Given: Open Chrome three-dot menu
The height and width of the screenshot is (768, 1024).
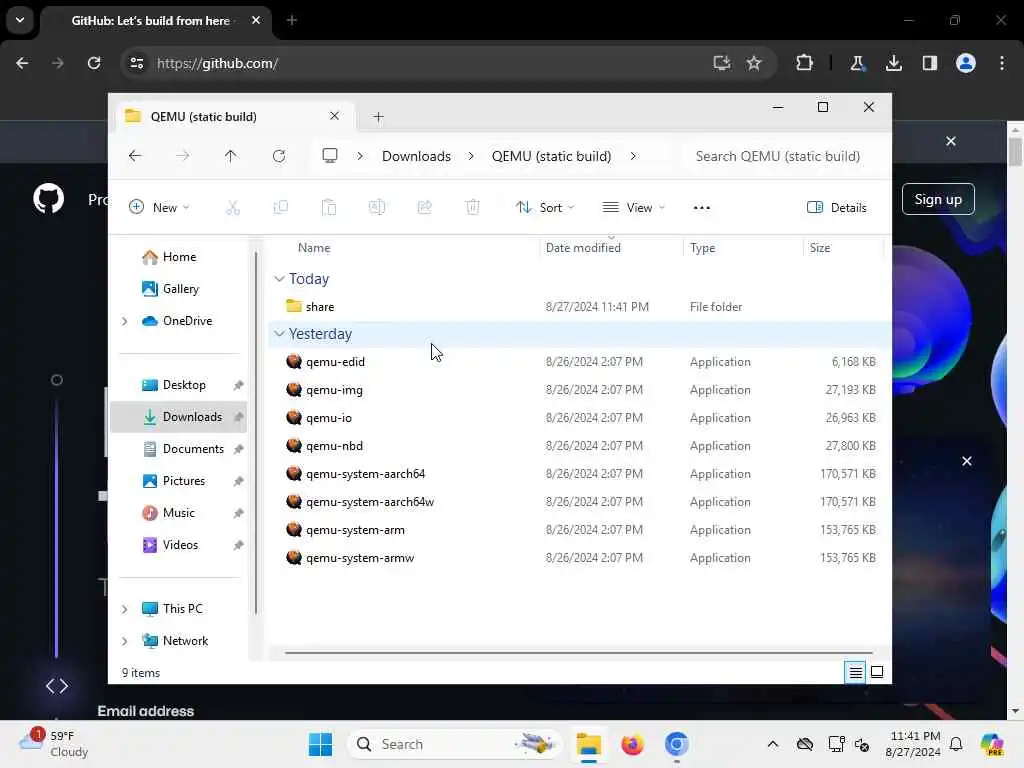Looking at the screenshot, I should point(1002,63).
